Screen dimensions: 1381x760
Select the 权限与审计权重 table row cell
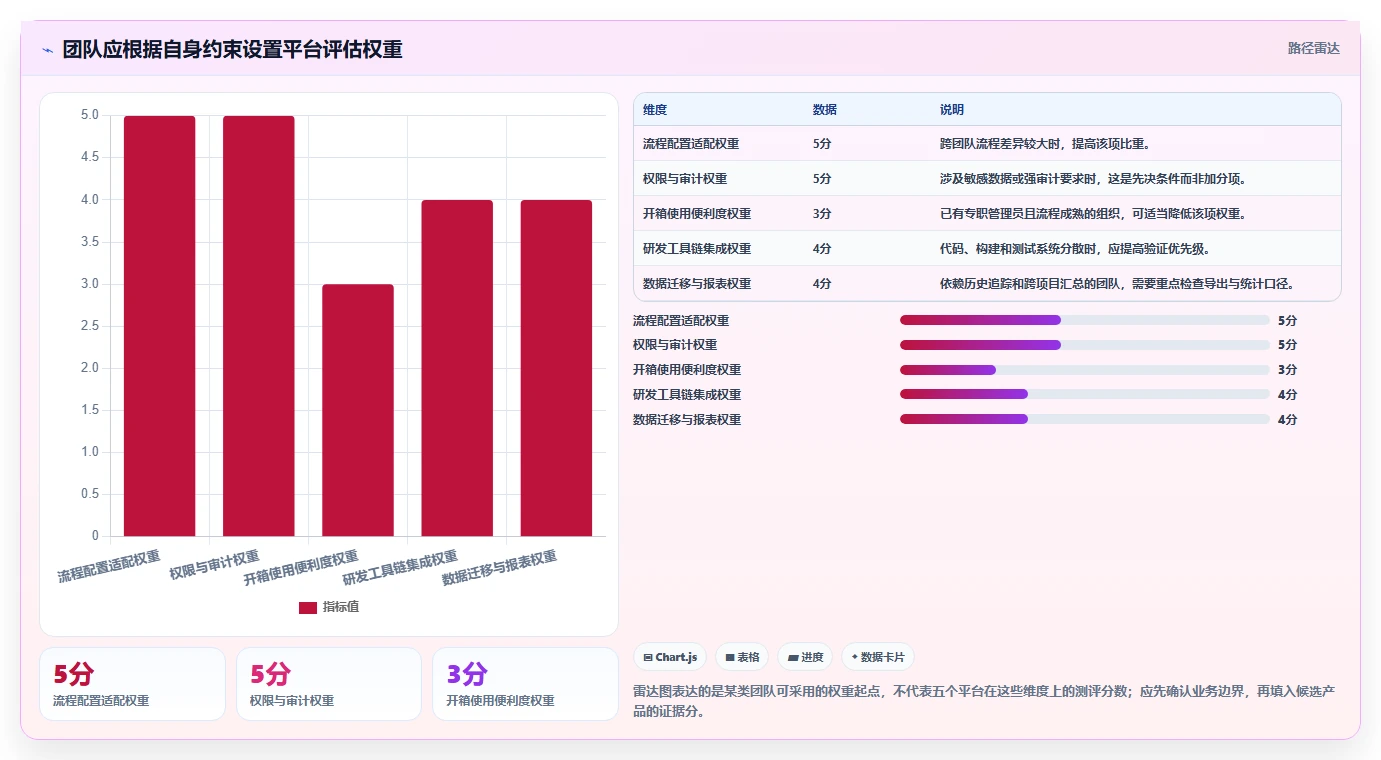tap(685, 179)
